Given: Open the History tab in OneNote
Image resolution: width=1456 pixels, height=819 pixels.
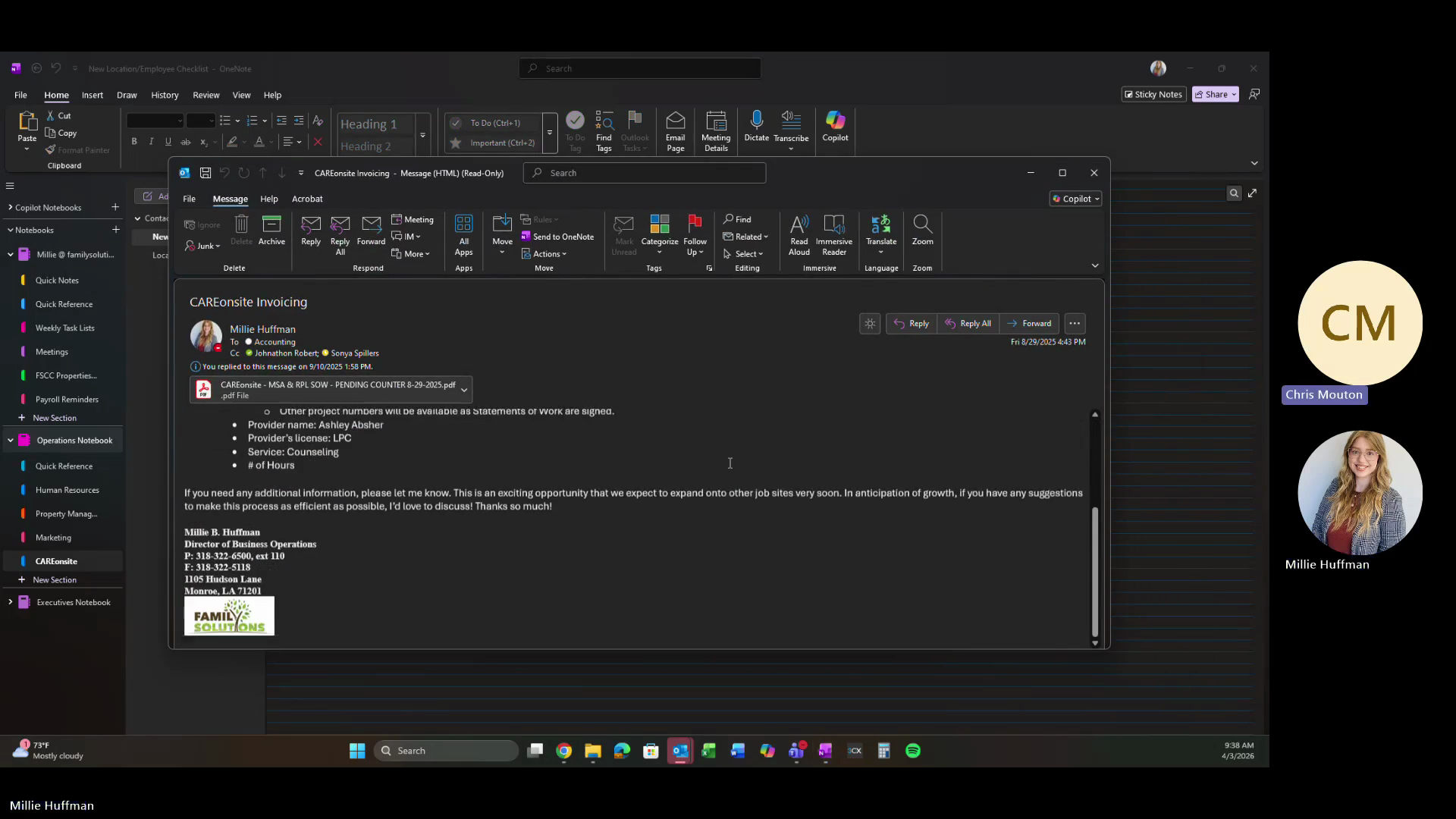Looking at the screenshot, I should coord(165,95).
